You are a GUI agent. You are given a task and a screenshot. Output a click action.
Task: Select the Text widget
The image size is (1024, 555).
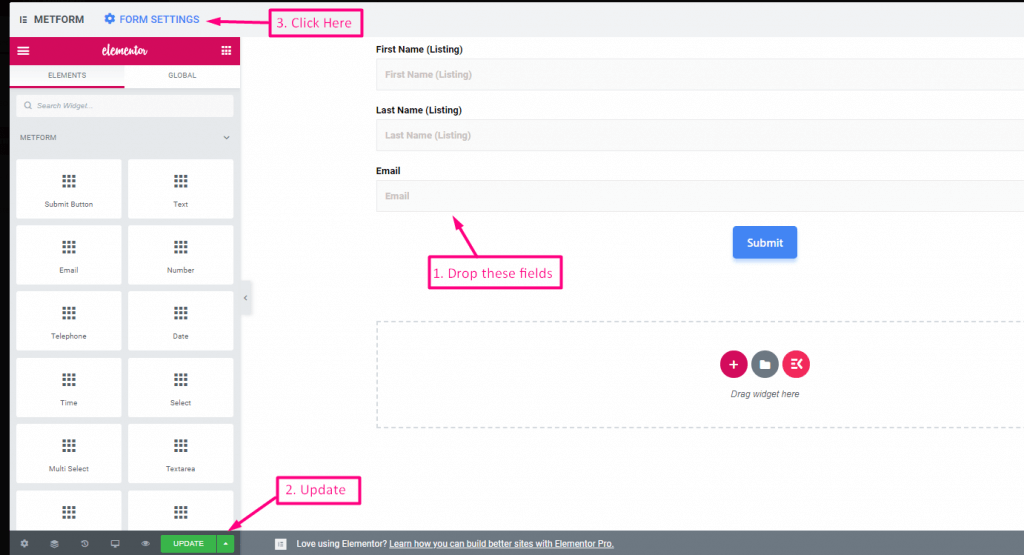coord(180,189)
